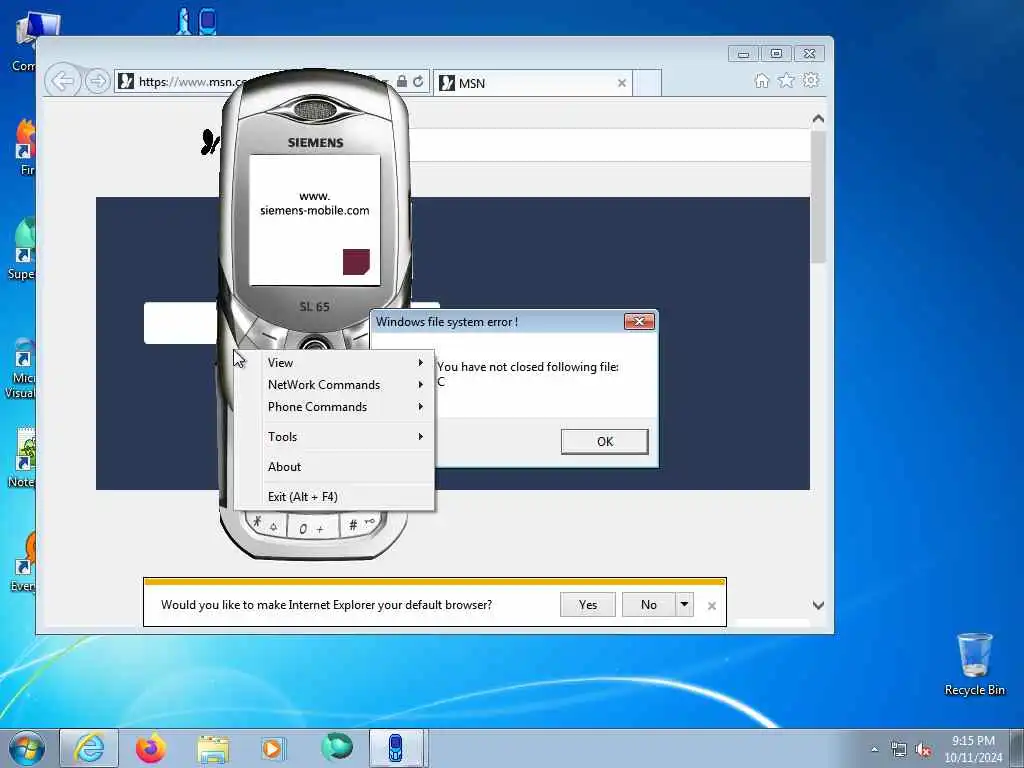Select the phone emulator taskbar button
The width and height of the screenshot is (1024, 768).
397,748
